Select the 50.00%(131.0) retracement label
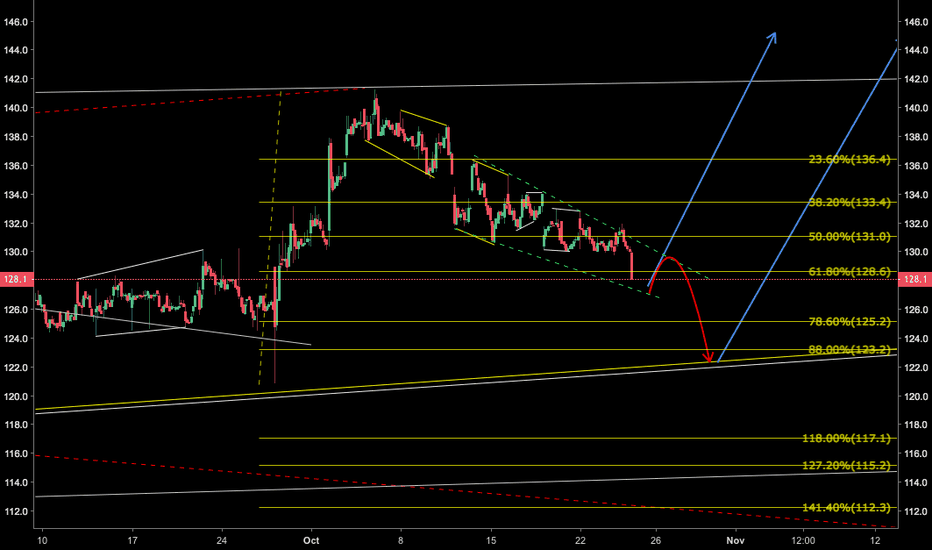This screenshot has width=932, height=550. pyautogui.click(x=849, y=237)
